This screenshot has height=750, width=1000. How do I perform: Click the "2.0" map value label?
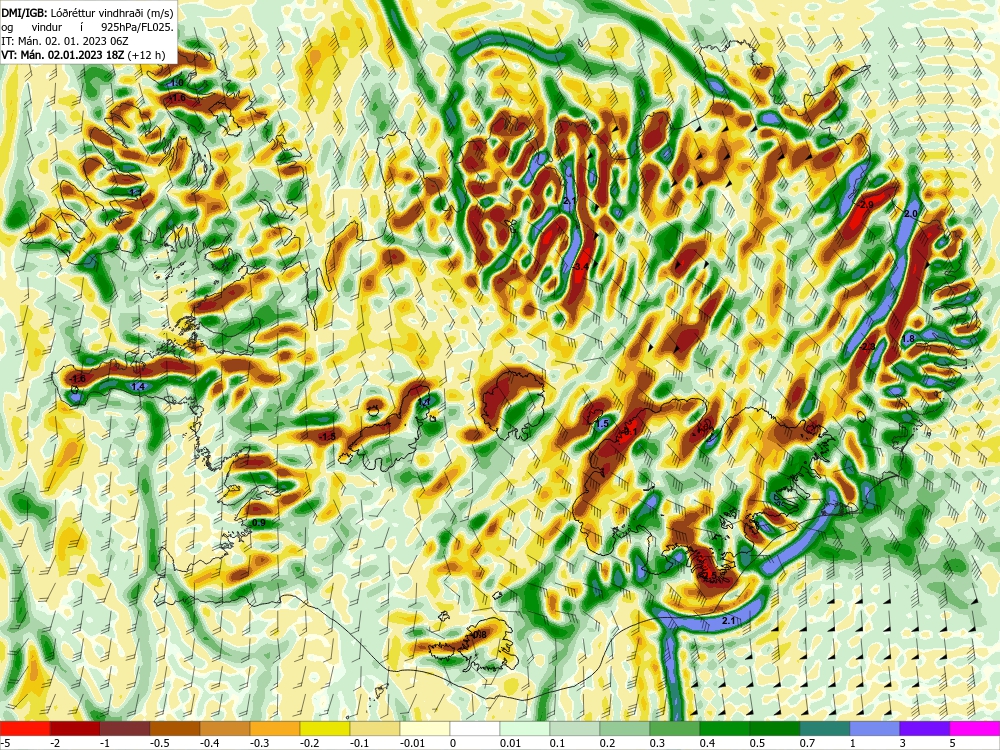pyautogui.click(x=911, y=214)
